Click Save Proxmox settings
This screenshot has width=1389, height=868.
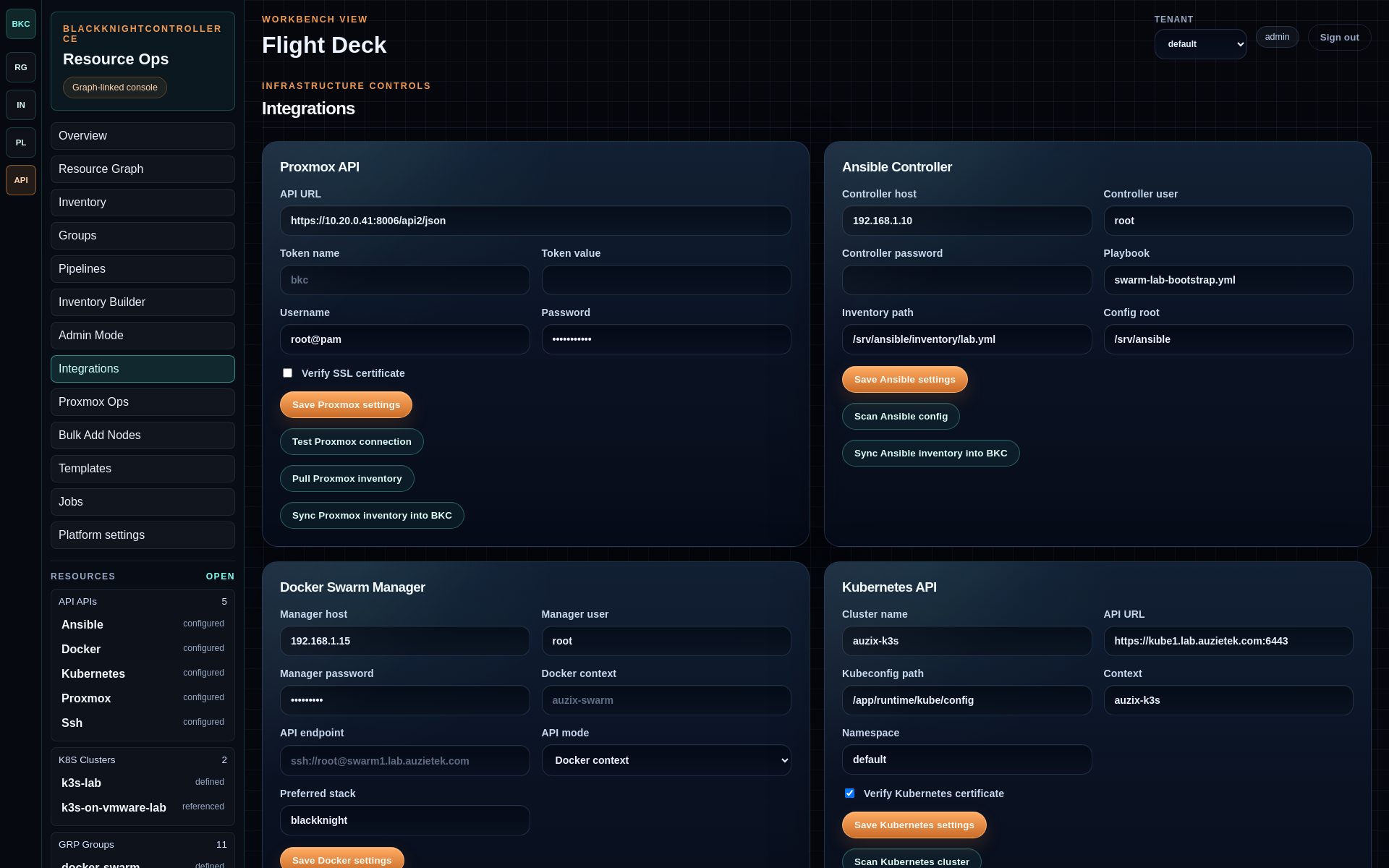click(346, 405)
